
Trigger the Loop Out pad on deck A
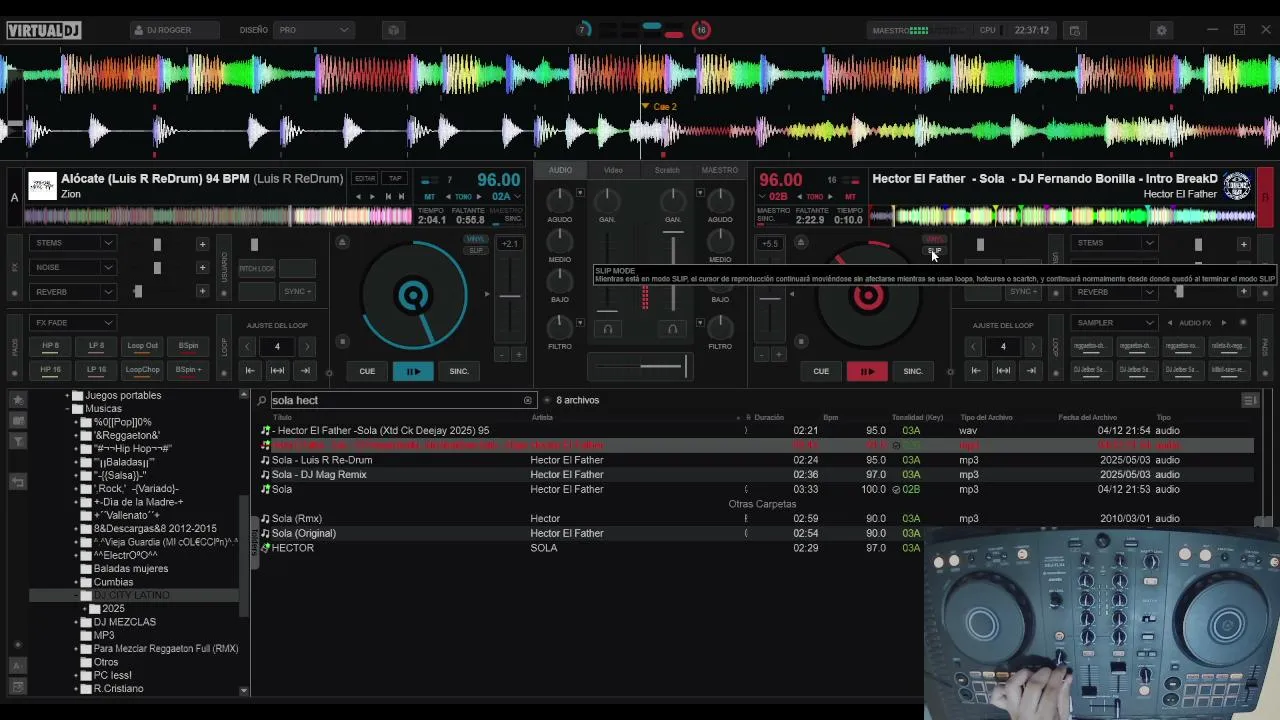pos(142,346)
